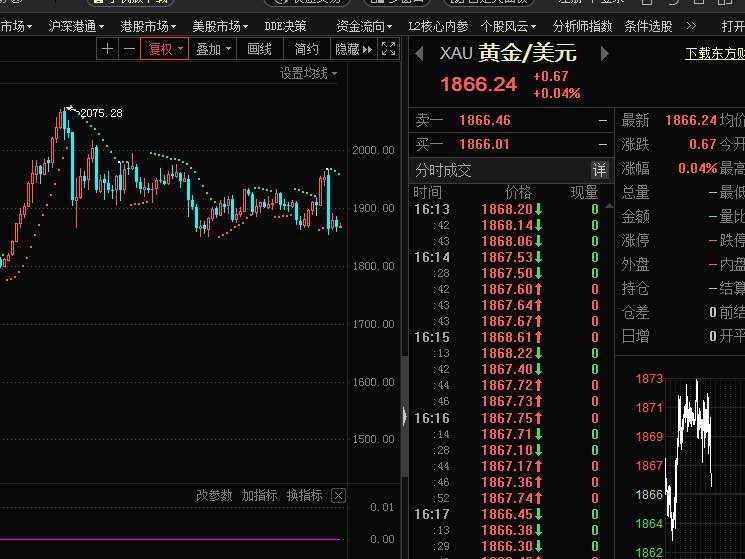This screenshot has width=745, height=559.
Task: Select trade row 16:17 at 1866.45
Action: tap(507, 514)
